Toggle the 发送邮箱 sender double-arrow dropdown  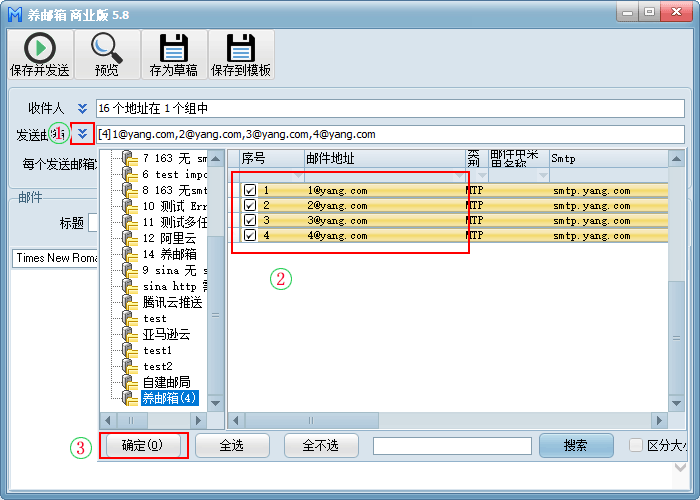coord(82,134)
